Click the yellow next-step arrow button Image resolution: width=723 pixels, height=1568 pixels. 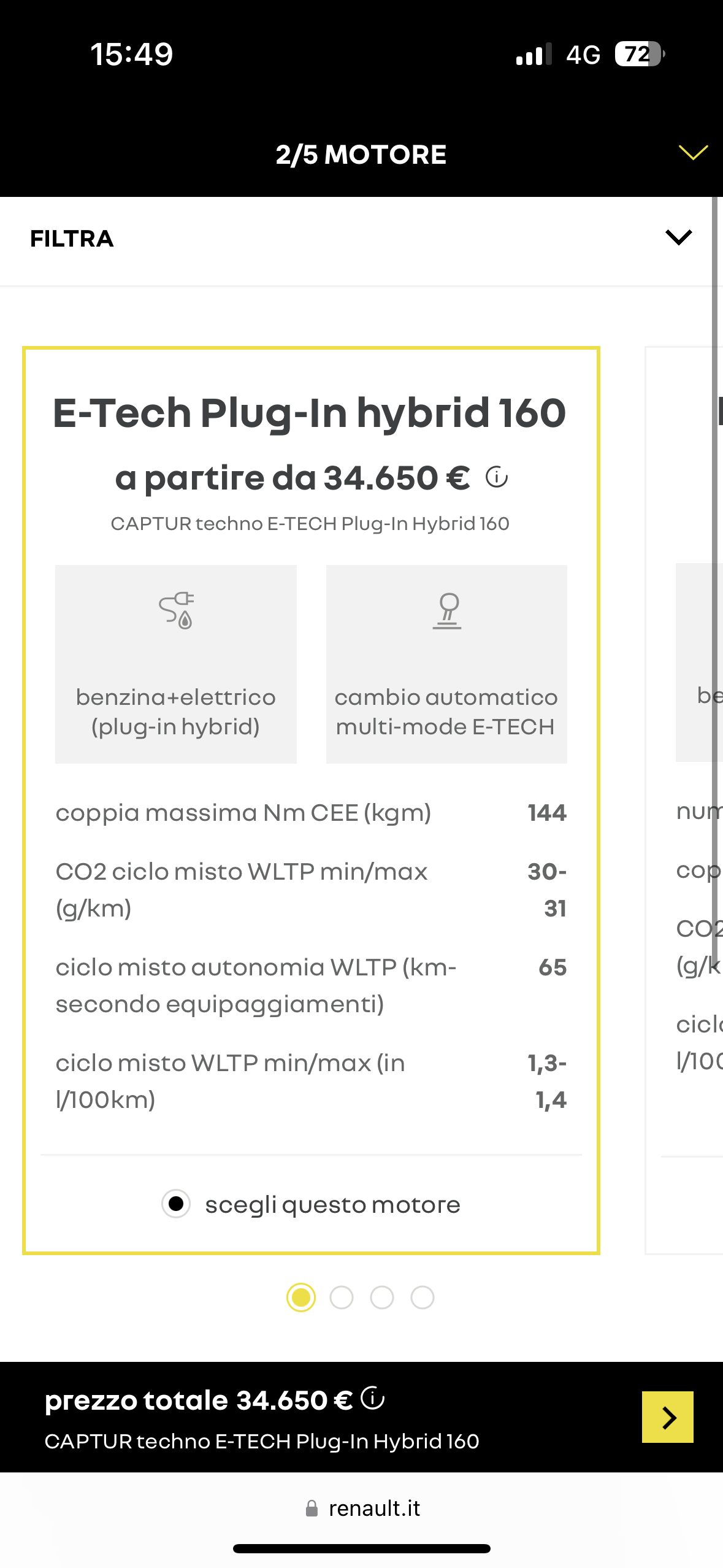pos(667,1416)
